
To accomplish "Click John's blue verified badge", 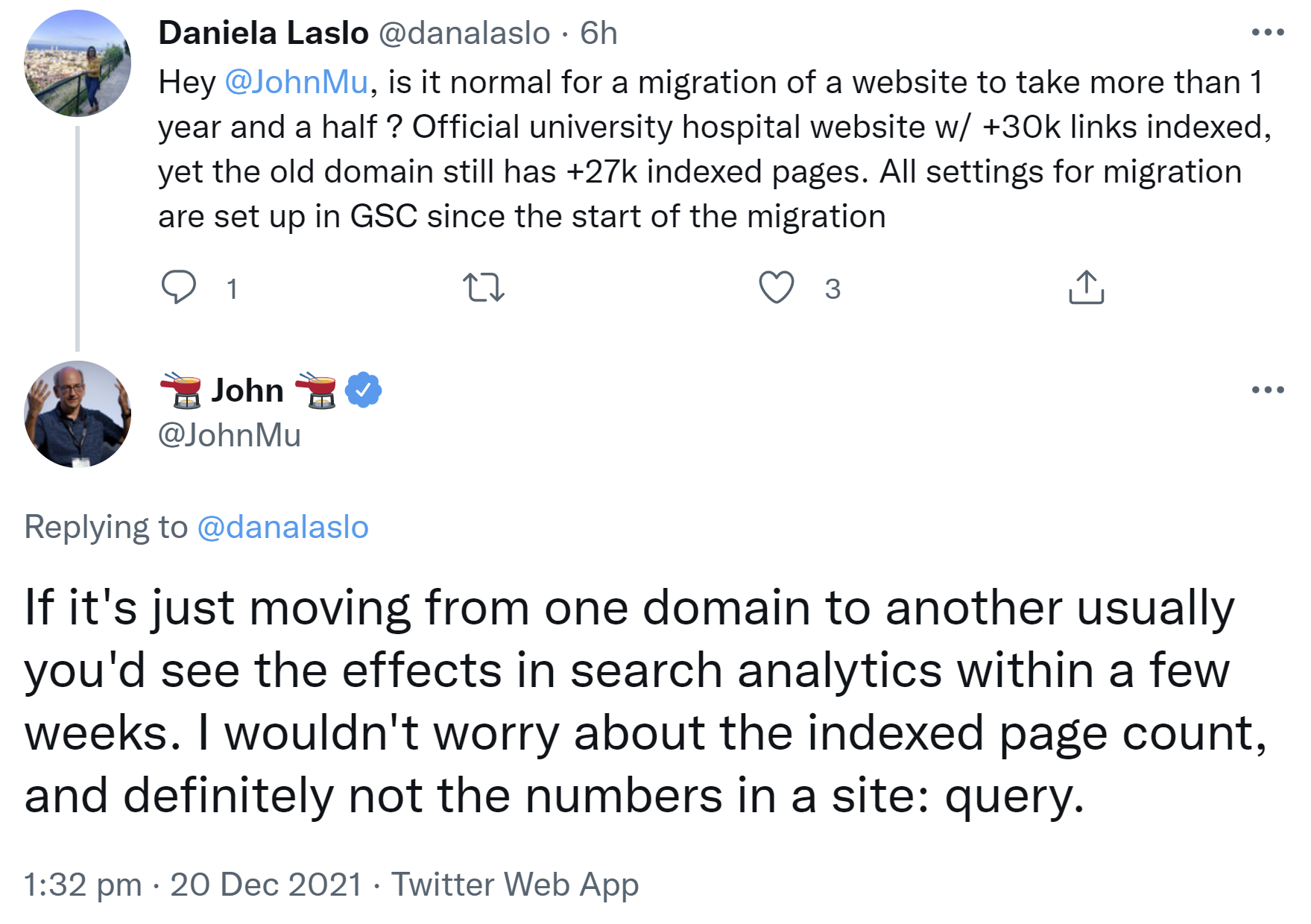I will coord(364,390).
